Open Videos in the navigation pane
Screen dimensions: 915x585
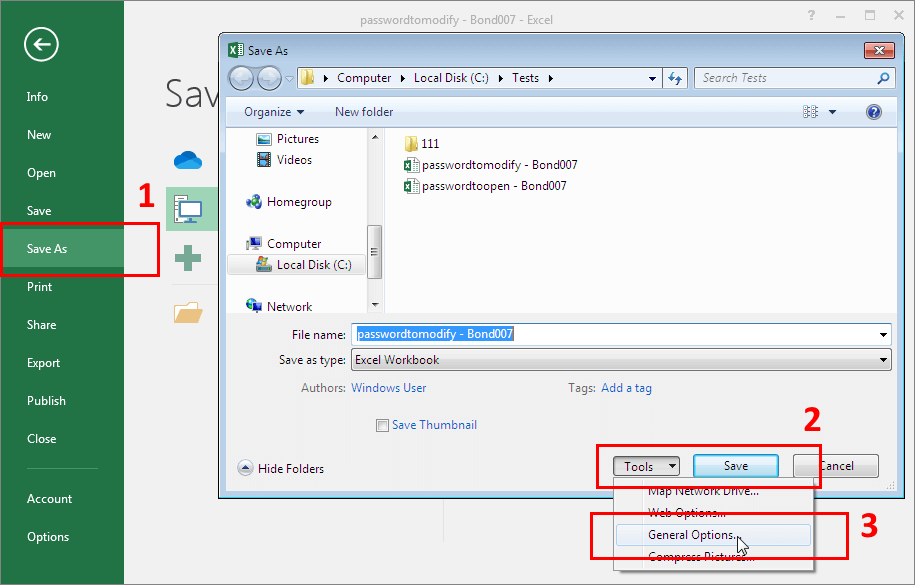pos(284,159)
